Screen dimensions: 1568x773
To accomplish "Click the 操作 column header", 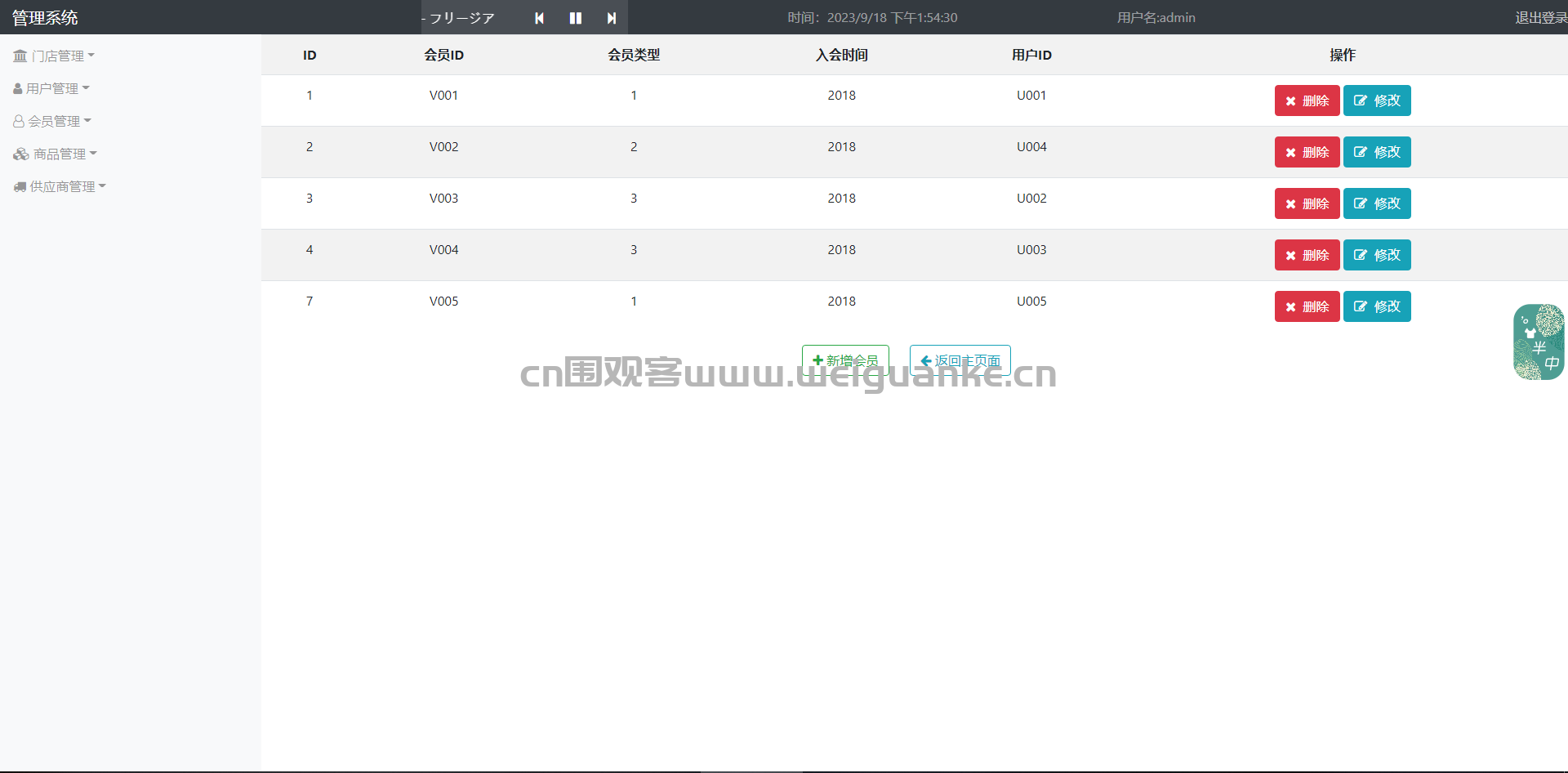I will [1343, 55].
